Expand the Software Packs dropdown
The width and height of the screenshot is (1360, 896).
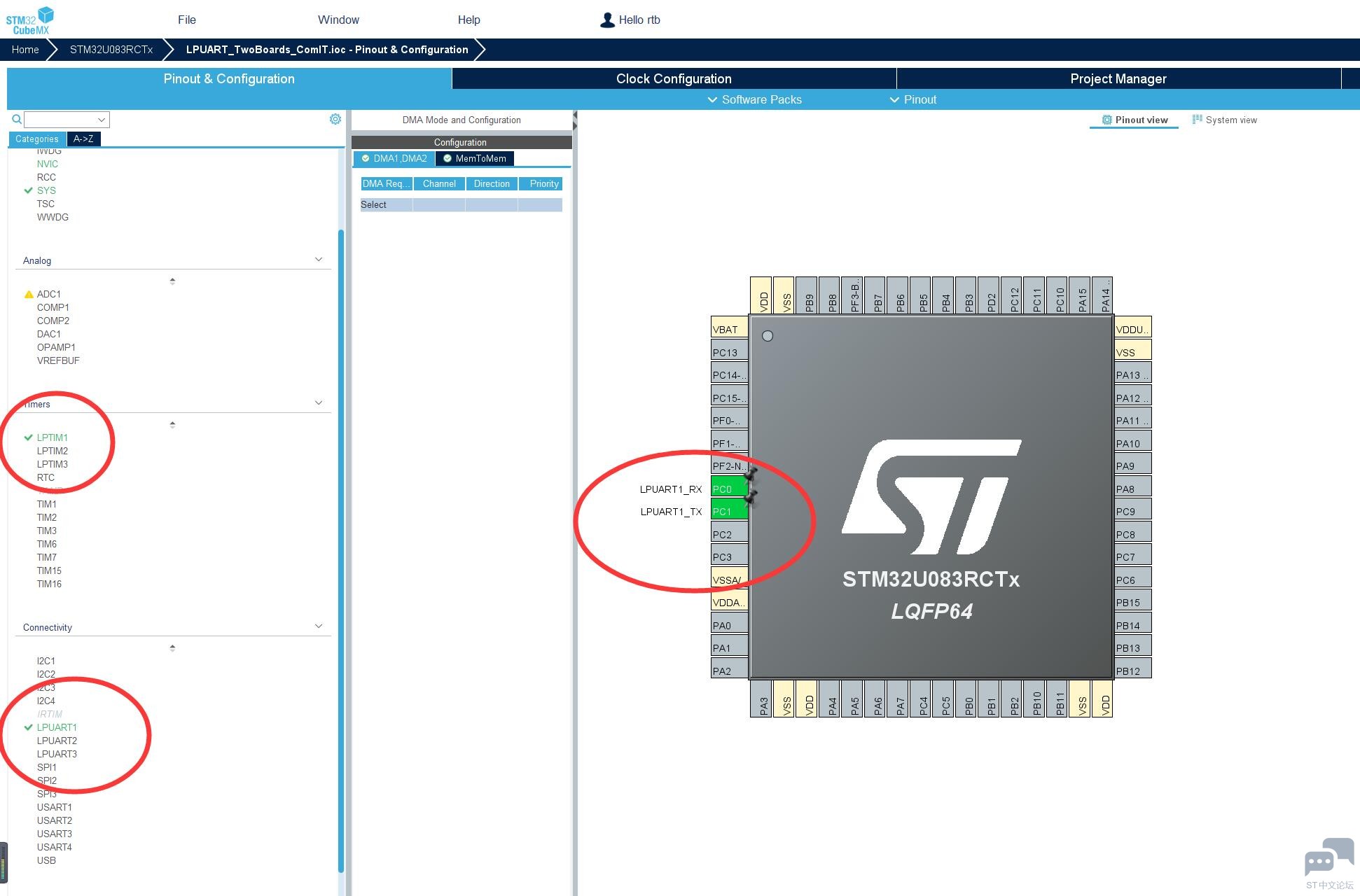pyautogui.click(x=754, y=99)
